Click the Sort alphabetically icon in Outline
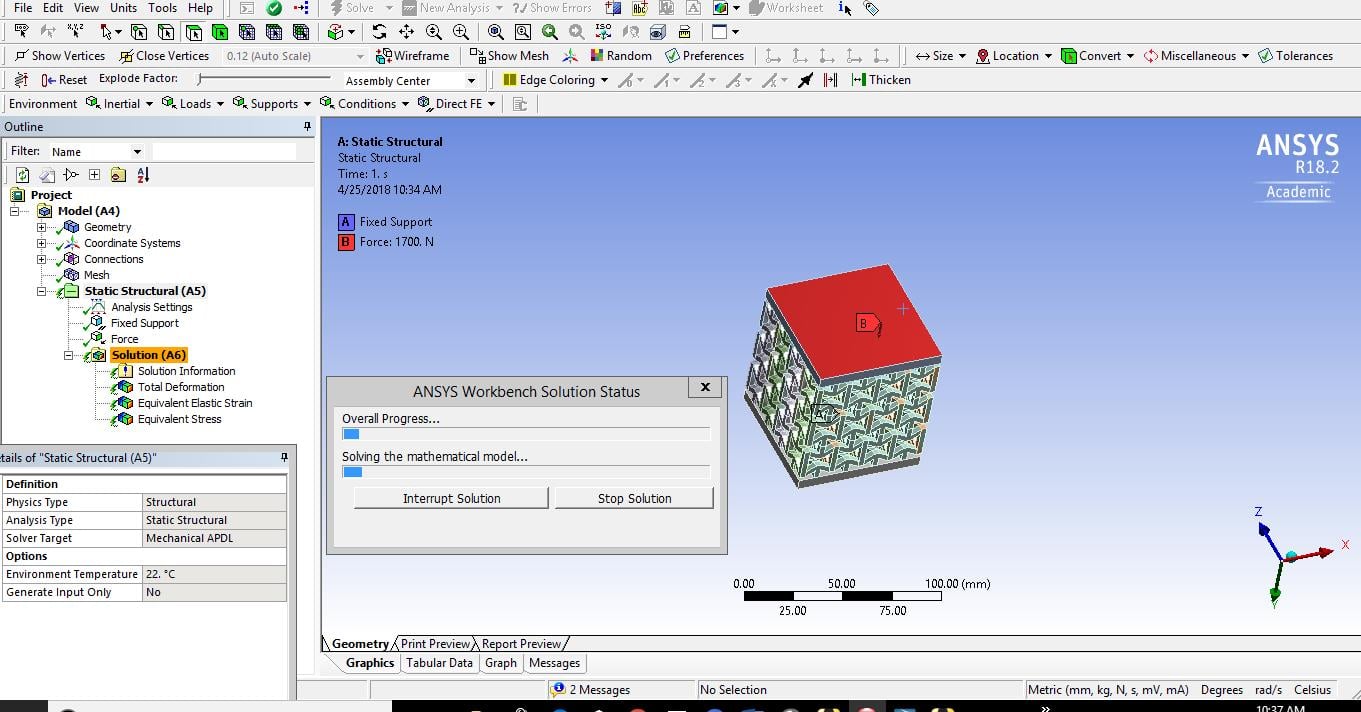Viewport: 1361px width, 712px height. pos(143,175)
